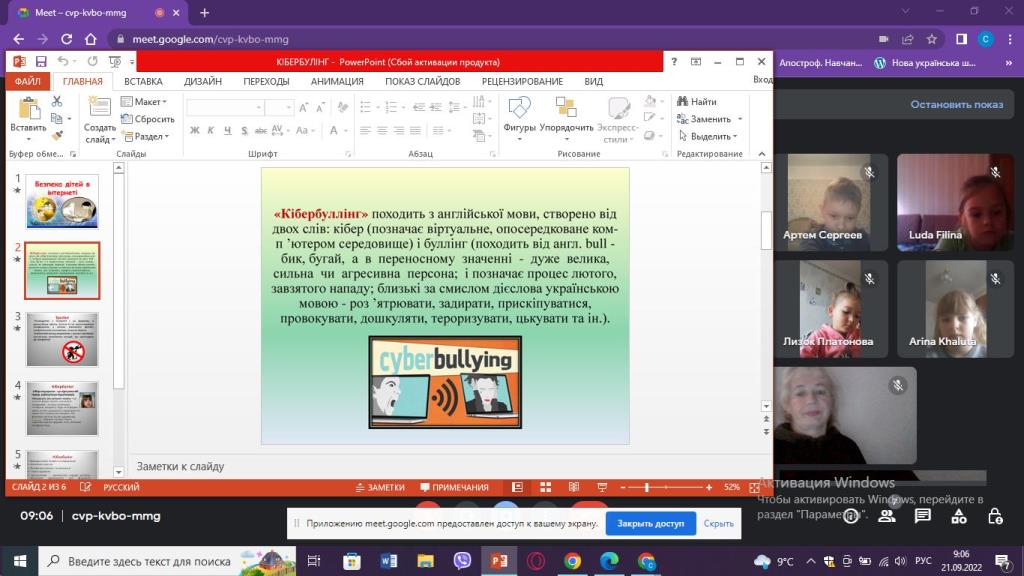Toggle underline (Ч) formatting
Image resolution: width=1024 pixels, height=576 pixels.
(x=227, y=131)
